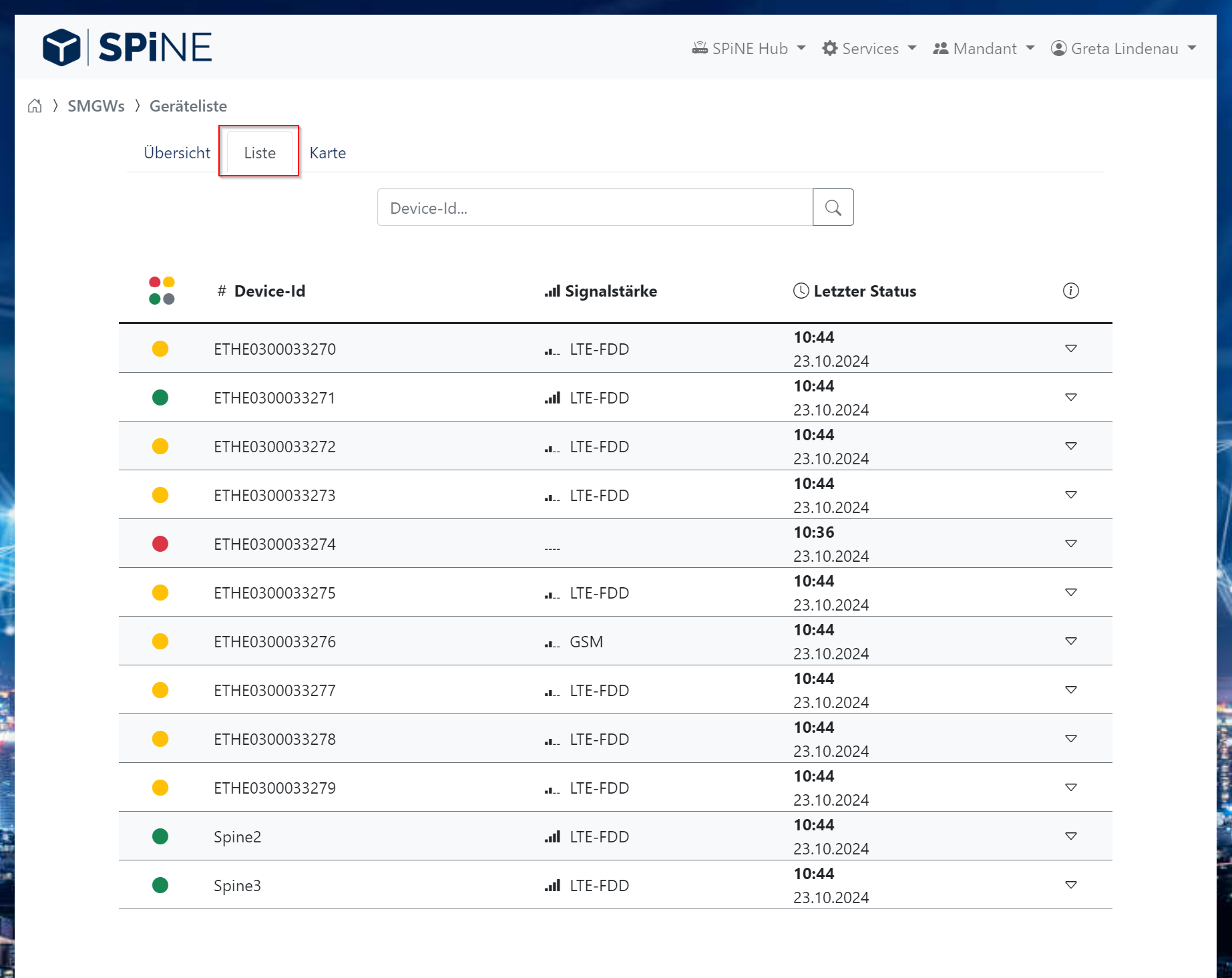Open the info icon in table header

click(1070, 291)
